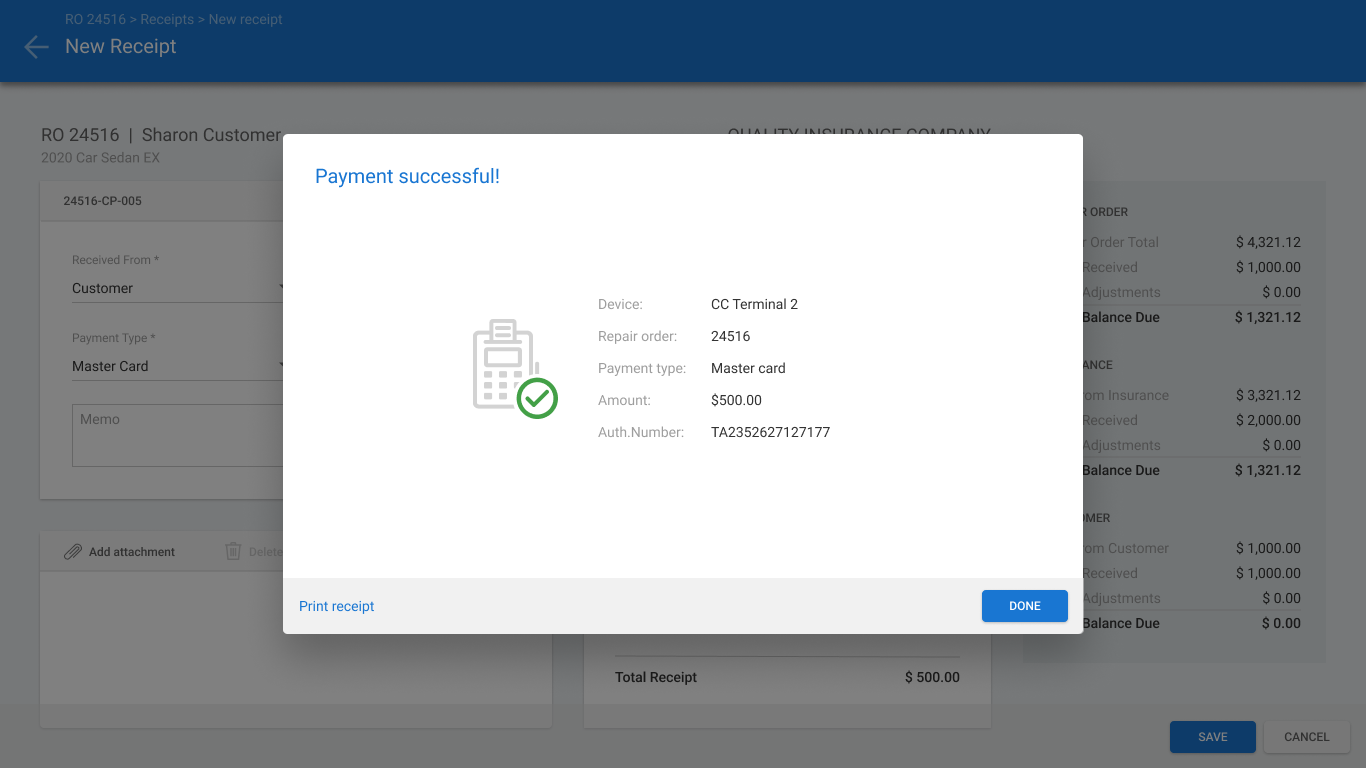The height and width of the screenshot is (768, 1366).
Task: Click the back arrow icon in header
Action: pos(36,47)
